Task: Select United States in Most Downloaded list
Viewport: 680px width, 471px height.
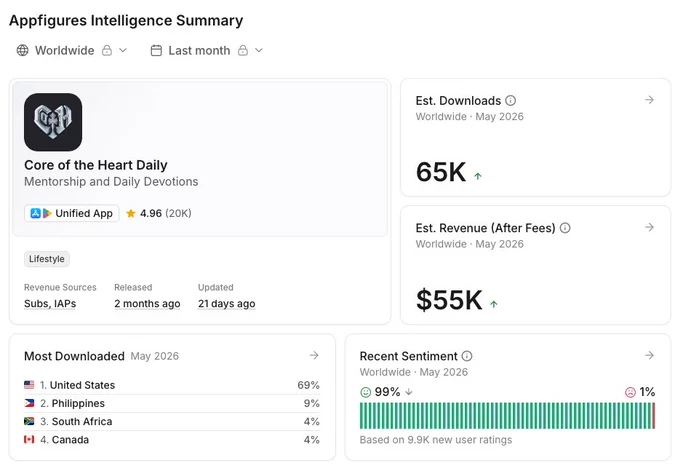Action: click(172, 385)
